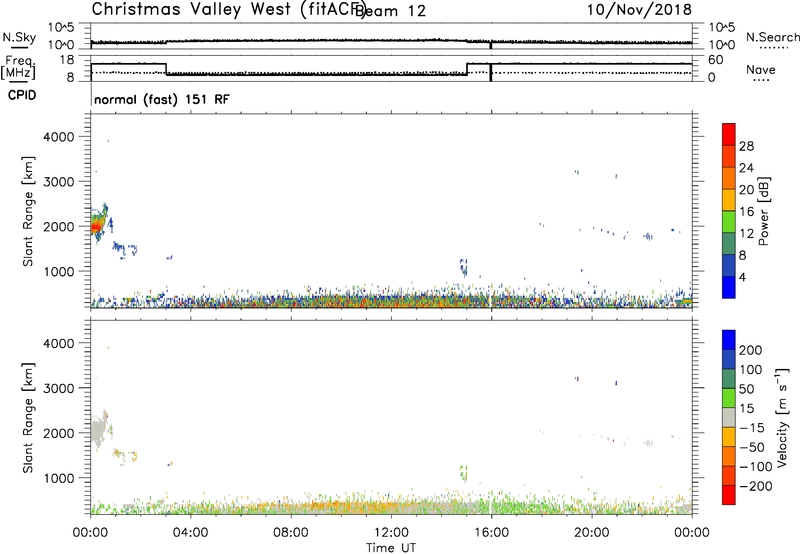Click the date "10/Nov/2018"
The height and width of the screenshot is (554, 800).
pos(639,9)
